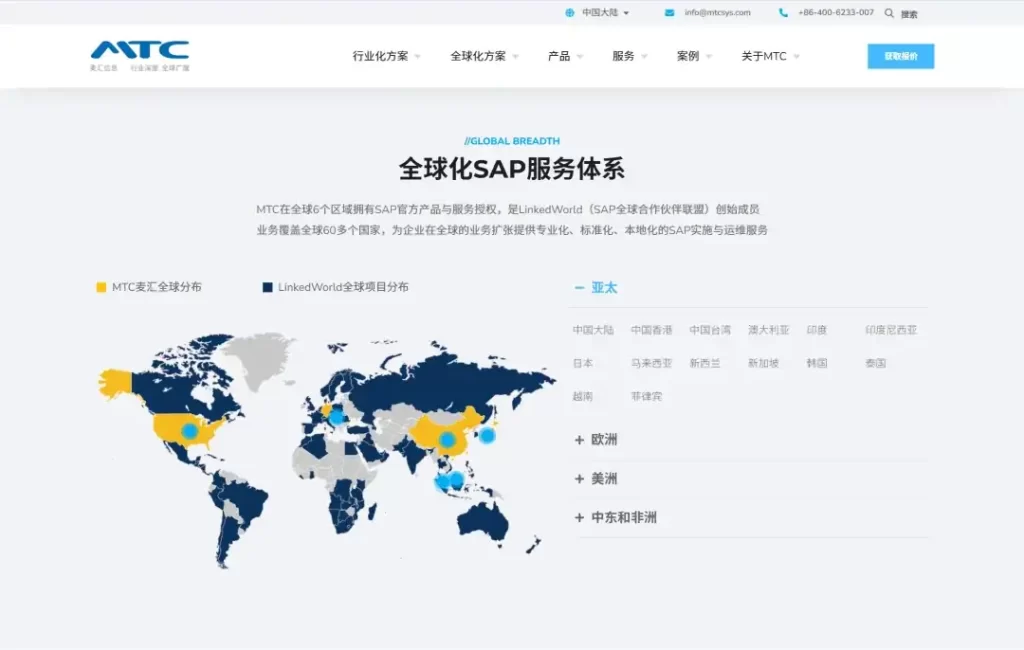The width and height of the screenshot is (1024, 650).
Task: Click the email envelope icon in the top bar
Action: 668,13
